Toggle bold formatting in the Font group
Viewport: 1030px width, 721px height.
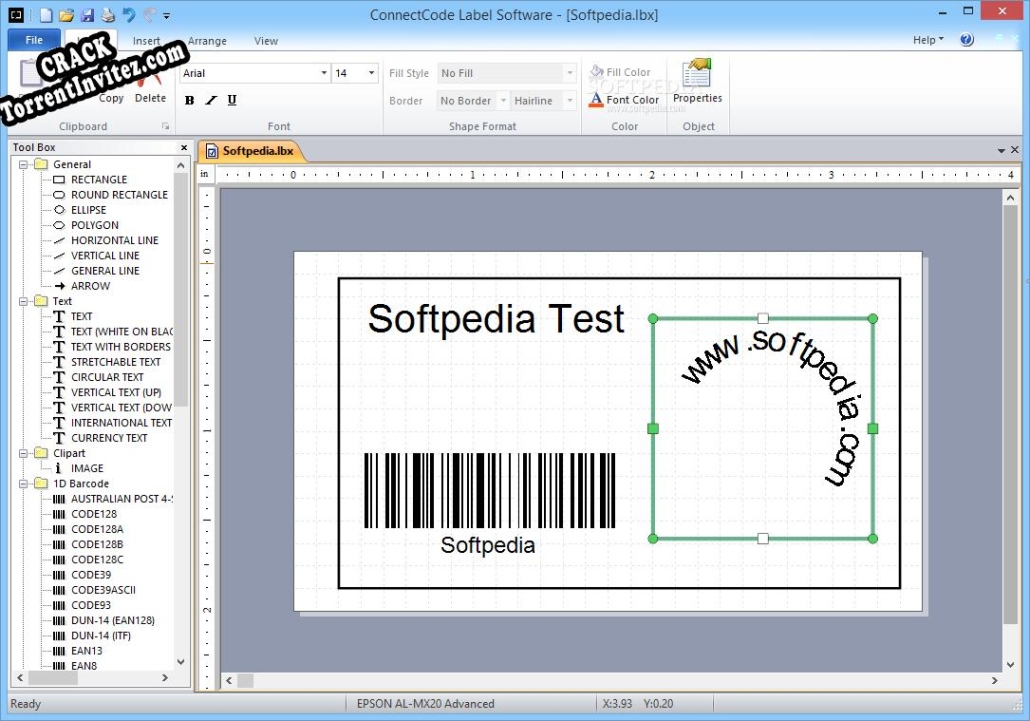189,100
